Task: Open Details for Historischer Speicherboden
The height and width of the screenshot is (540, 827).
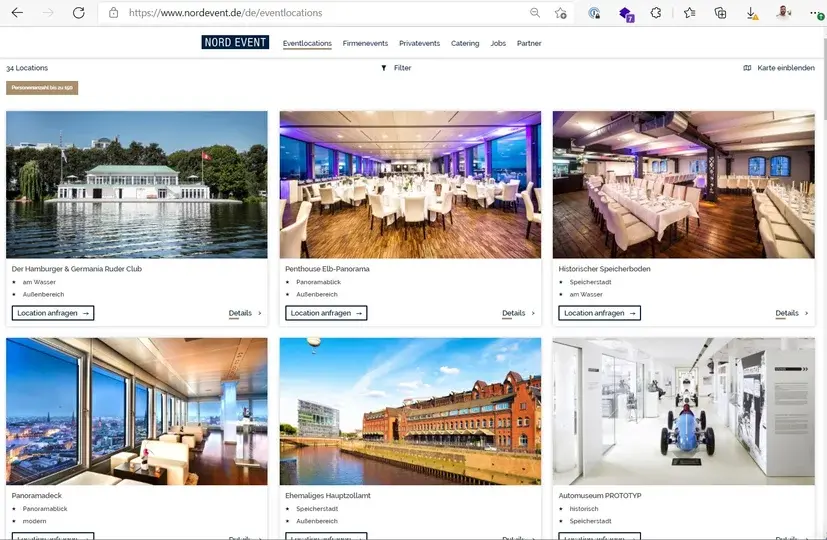Action: [792, 313]
